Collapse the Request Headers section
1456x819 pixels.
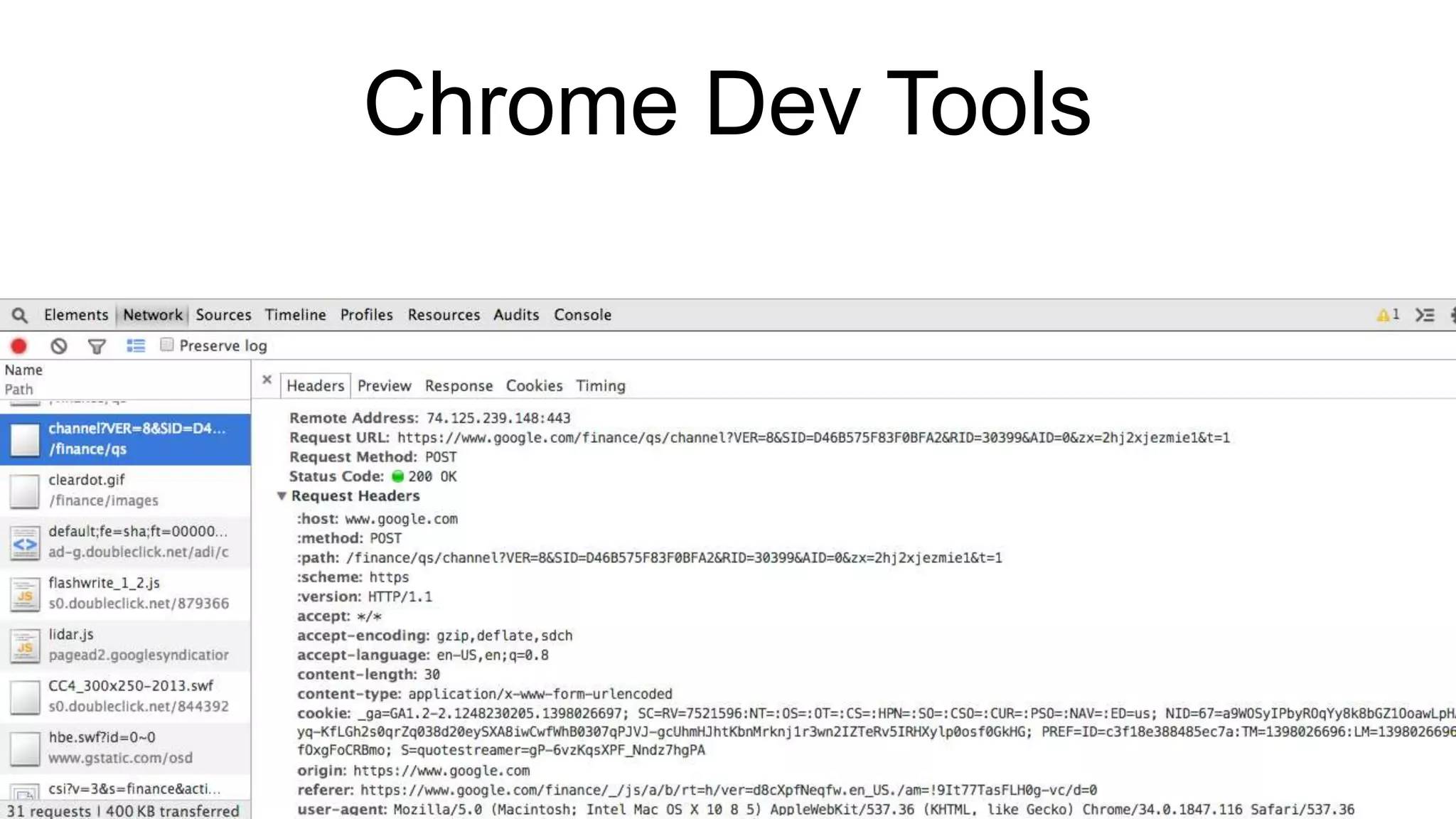(x=282, y=496)
